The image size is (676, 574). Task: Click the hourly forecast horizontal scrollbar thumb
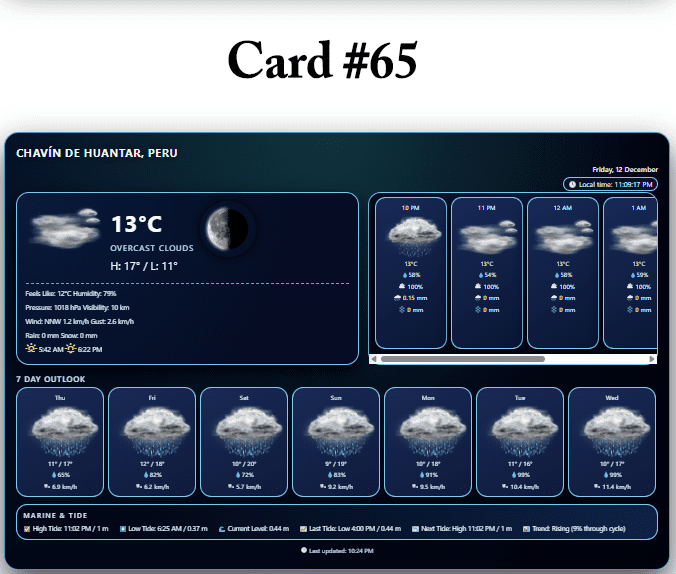point(462,358)
